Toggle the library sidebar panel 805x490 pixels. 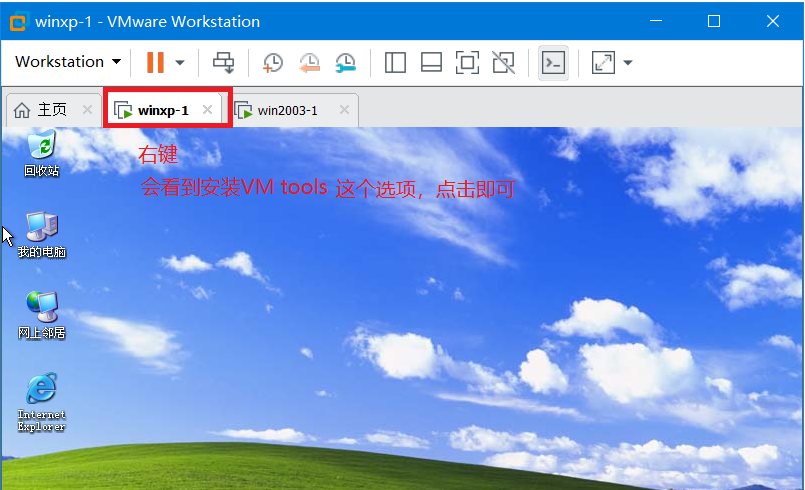(395, 63)
